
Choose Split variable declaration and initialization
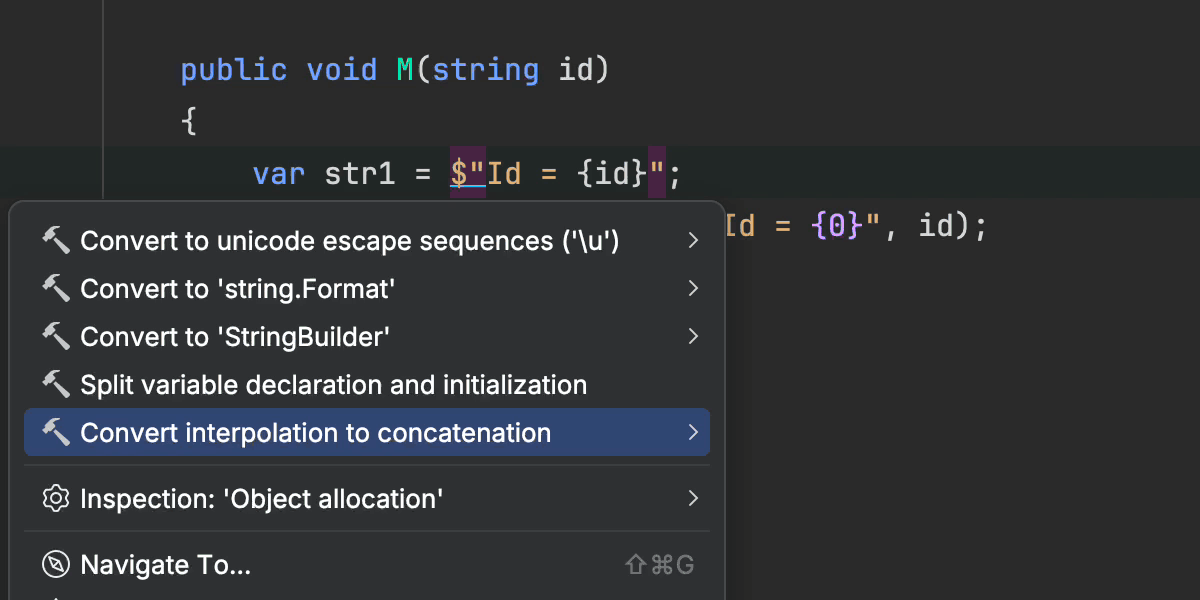(333, 385)
